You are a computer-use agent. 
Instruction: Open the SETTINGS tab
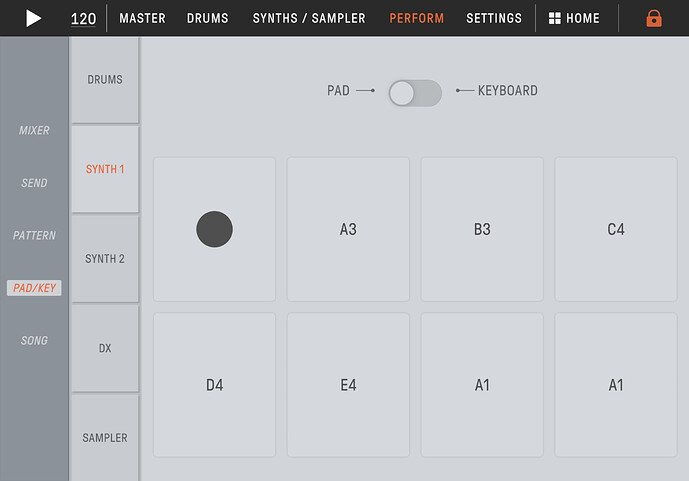point(494,18)
